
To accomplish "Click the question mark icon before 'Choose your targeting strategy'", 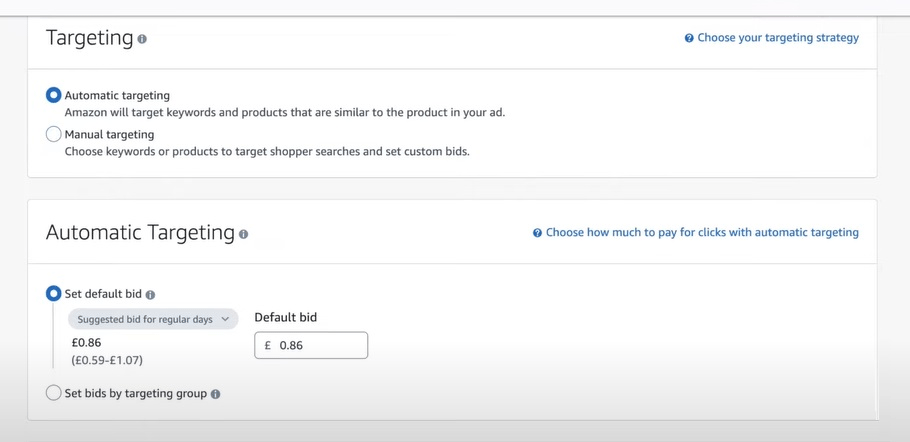I will (x=689, y=38).
